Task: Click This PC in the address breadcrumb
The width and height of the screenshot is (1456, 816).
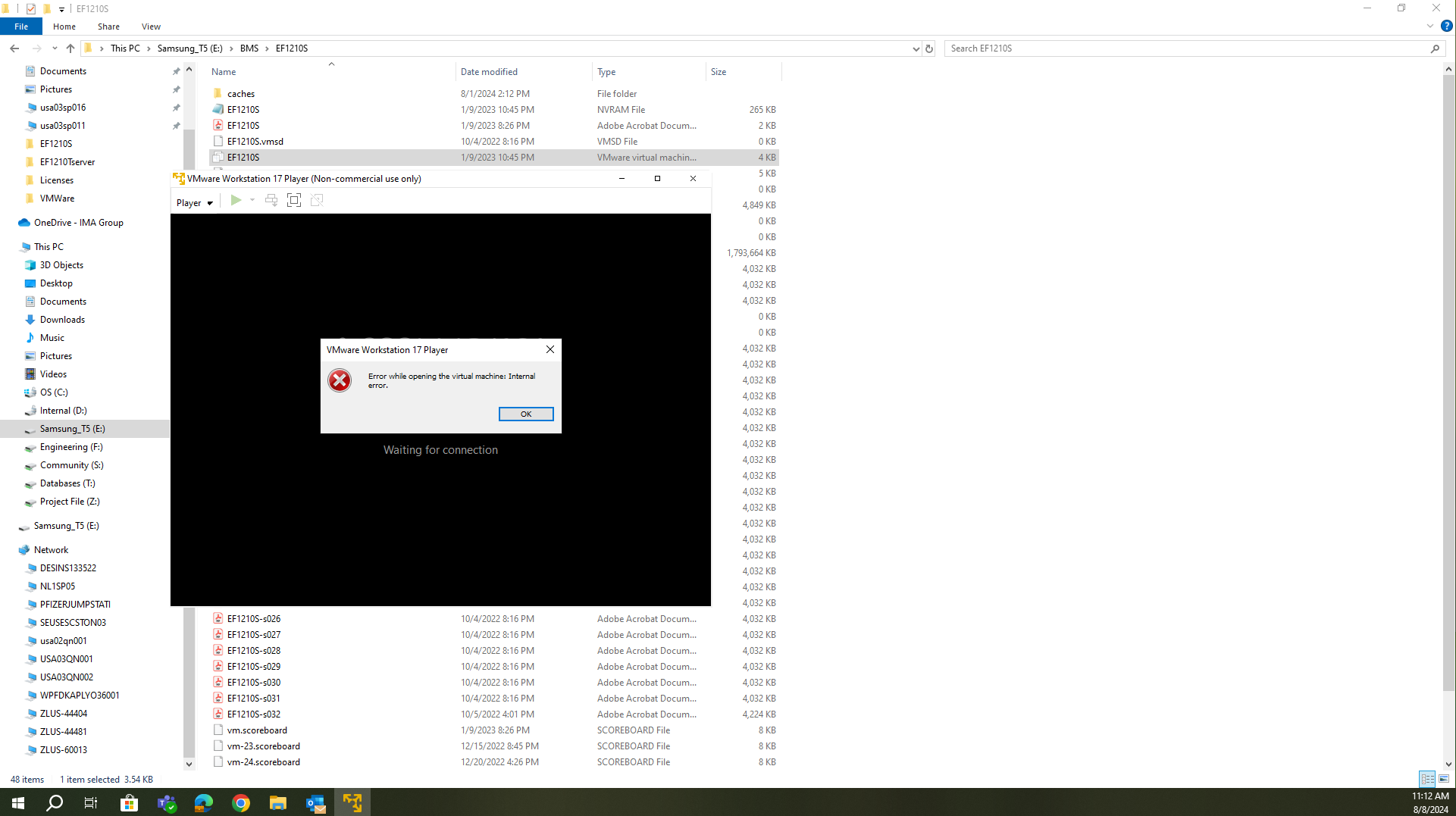Action: click(x=125, y=48)
